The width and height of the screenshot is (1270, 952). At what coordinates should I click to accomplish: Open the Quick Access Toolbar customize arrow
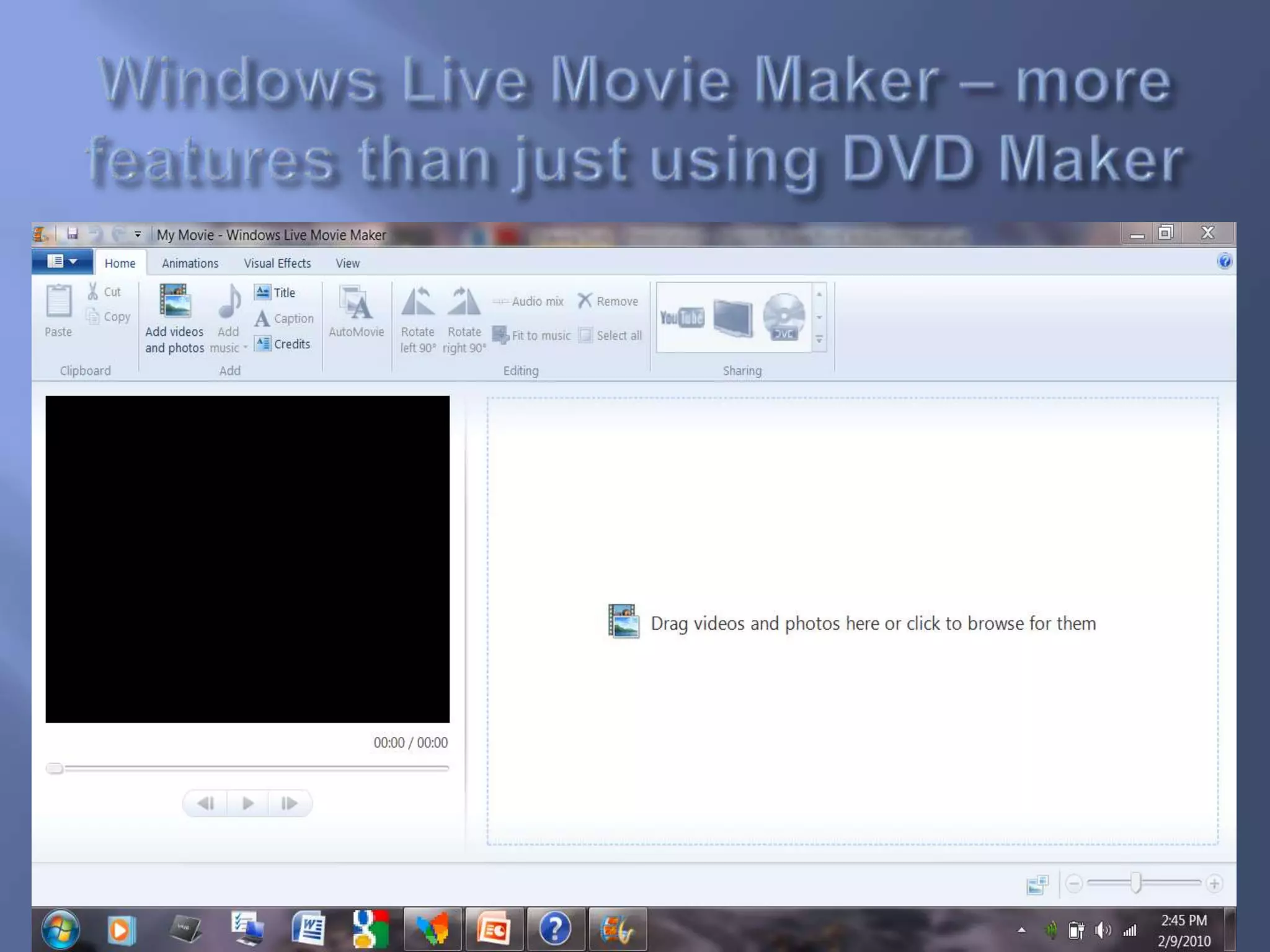click(x=138, y=234)
